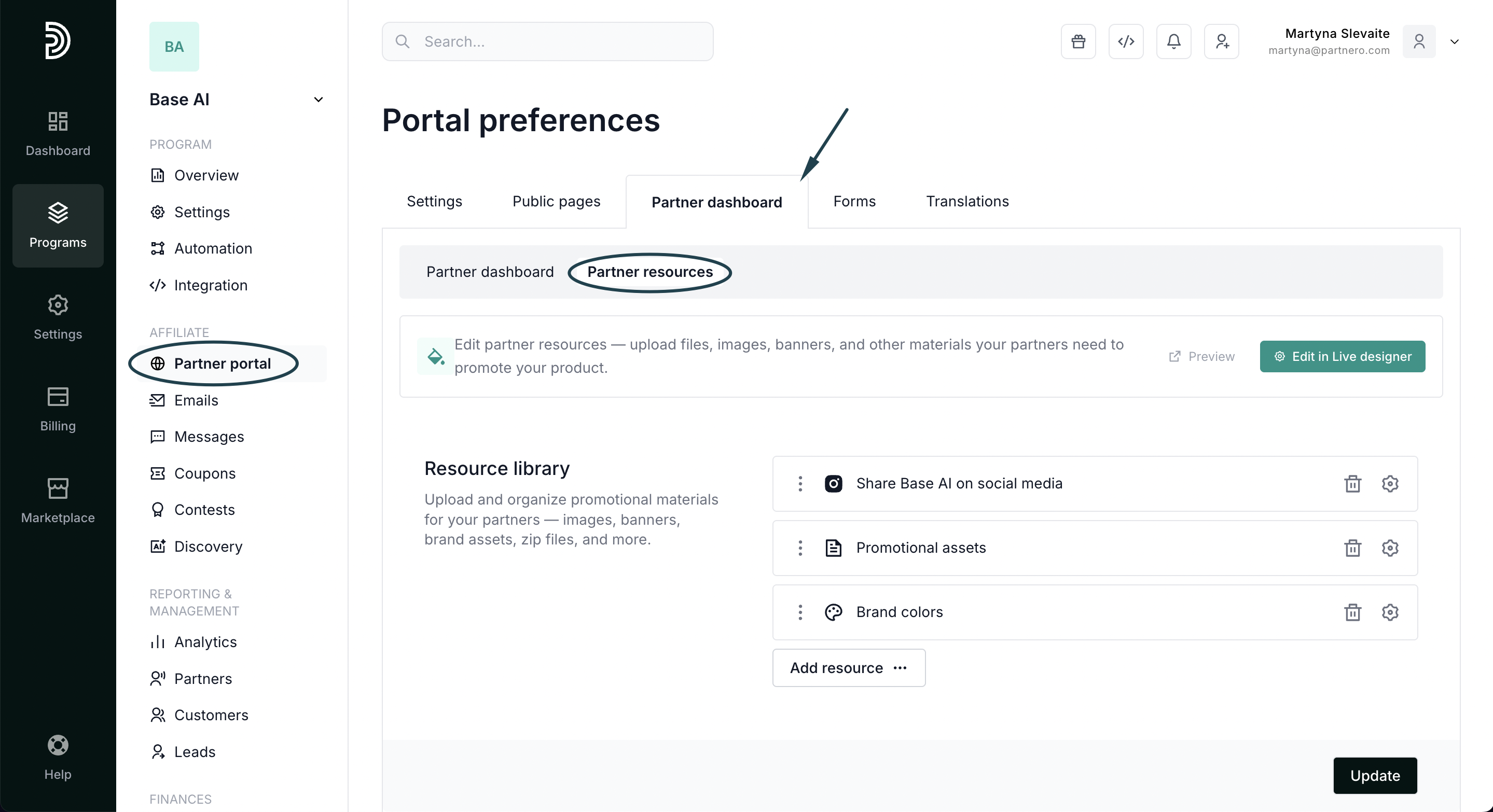Image resolution: width=1493 pixels, height=812 pixels.
Task: Switch to the Forms tab
Action: pyautogui.click(x=854, y=202)
